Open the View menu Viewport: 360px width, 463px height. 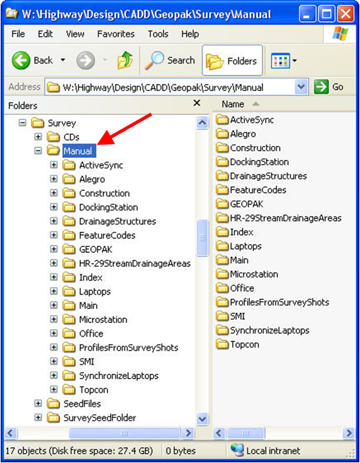pyautogui.click(x=75, y=34)
